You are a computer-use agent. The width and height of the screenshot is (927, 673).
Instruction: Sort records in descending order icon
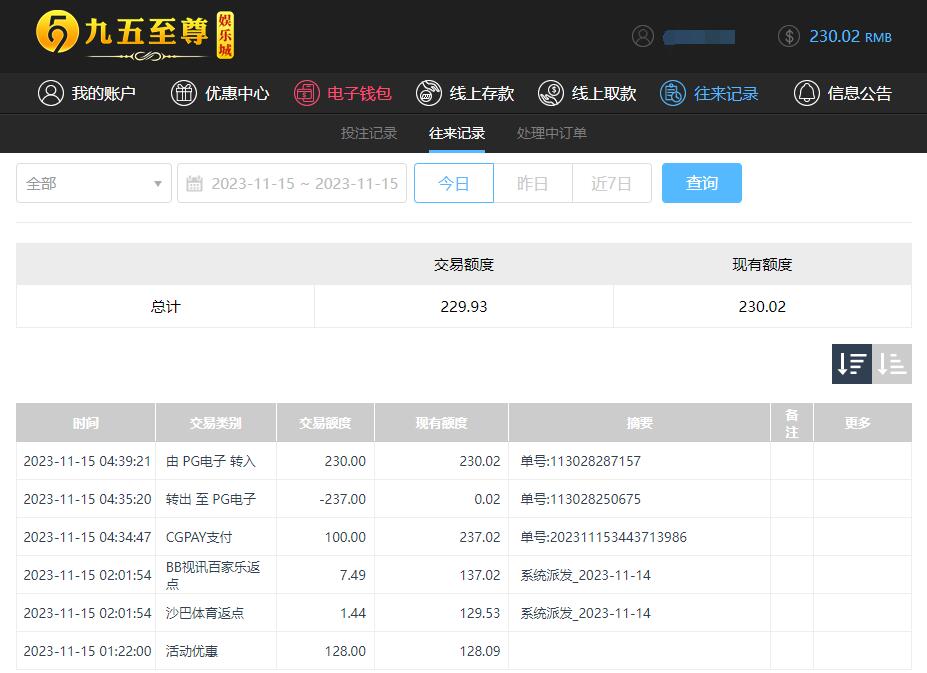(x=852, y=364)
